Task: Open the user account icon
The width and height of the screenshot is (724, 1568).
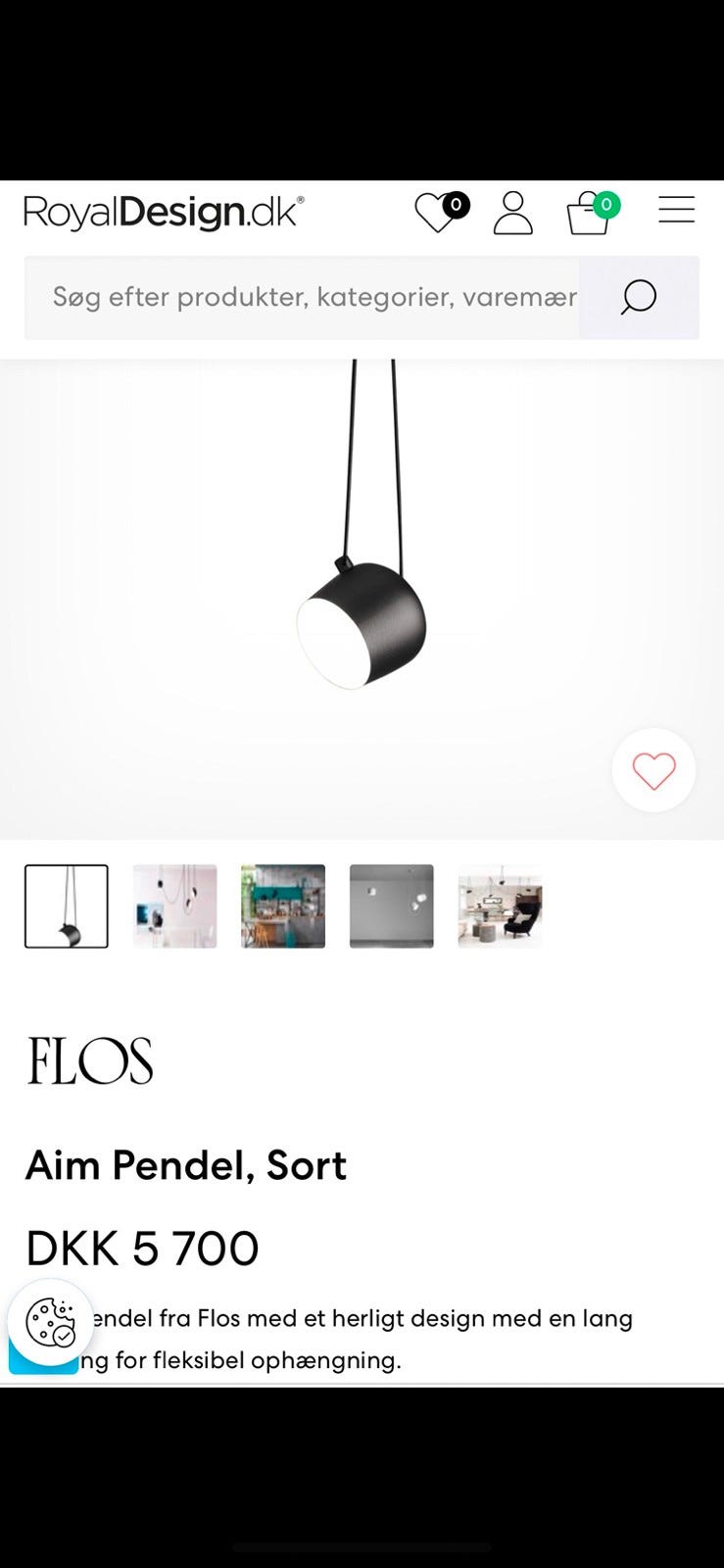Action: pyautogui.click(x=512, y=213)
